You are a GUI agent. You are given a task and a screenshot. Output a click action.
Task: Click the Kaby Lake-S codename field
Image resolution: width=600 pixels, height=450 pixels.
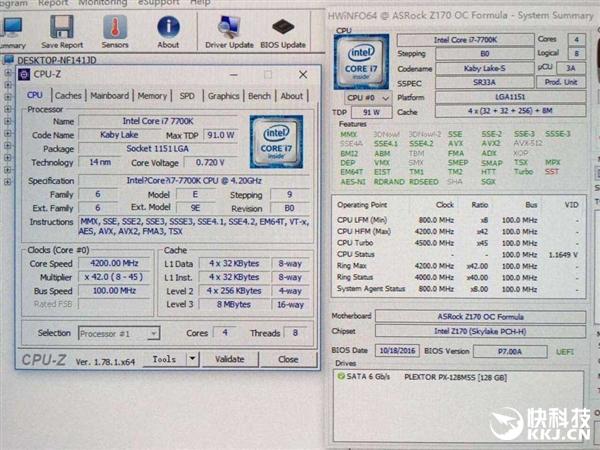pos(484,68)
